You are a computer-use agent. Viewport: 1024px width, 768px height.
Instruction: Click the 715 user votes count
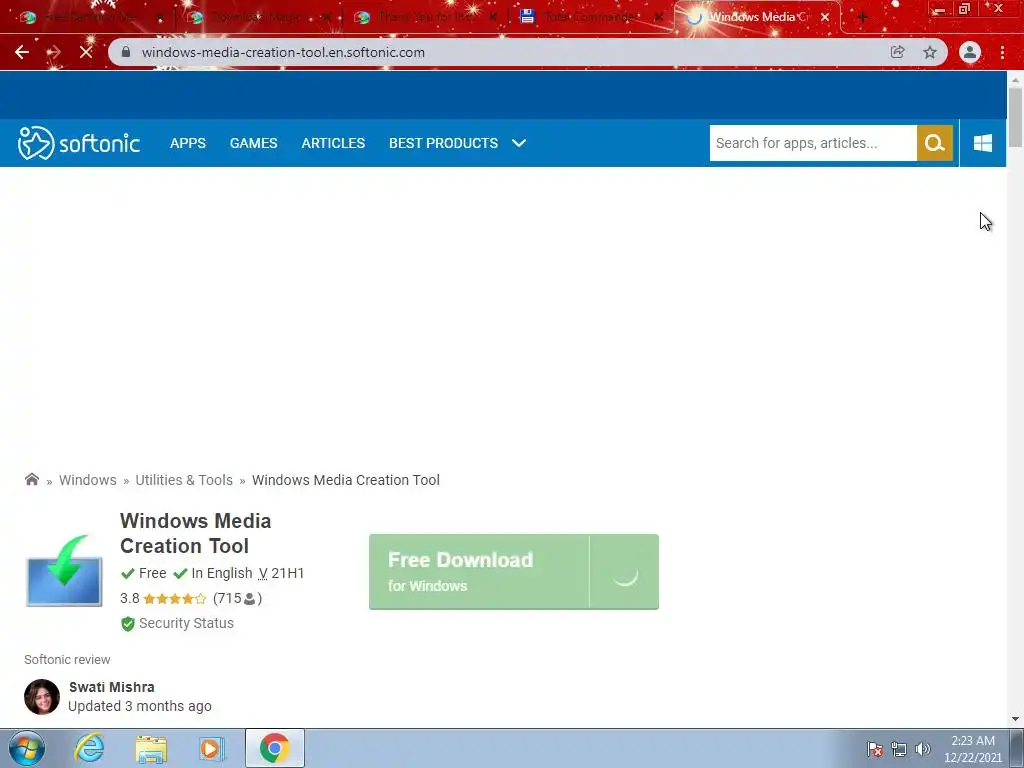pos(238,598)
